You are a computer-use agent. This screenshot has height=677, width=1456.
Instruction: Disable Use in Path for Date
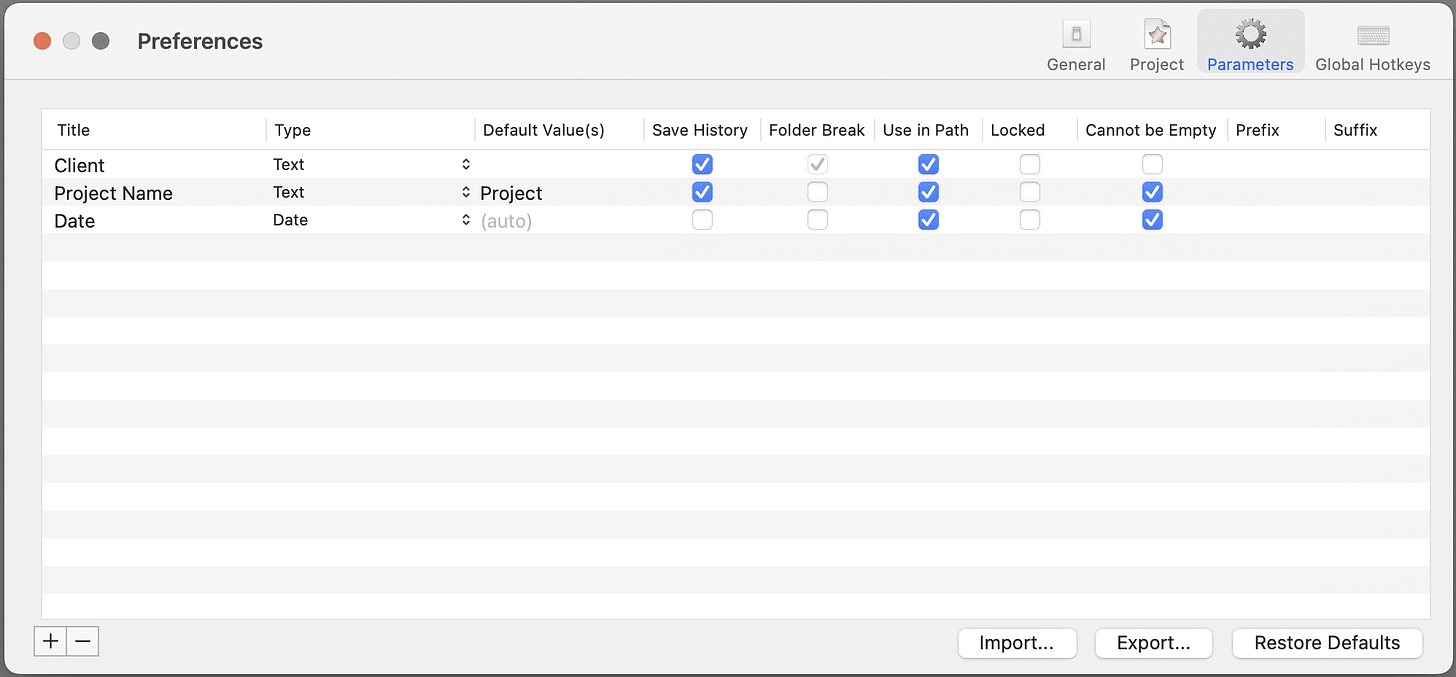(x=928, y=220)
